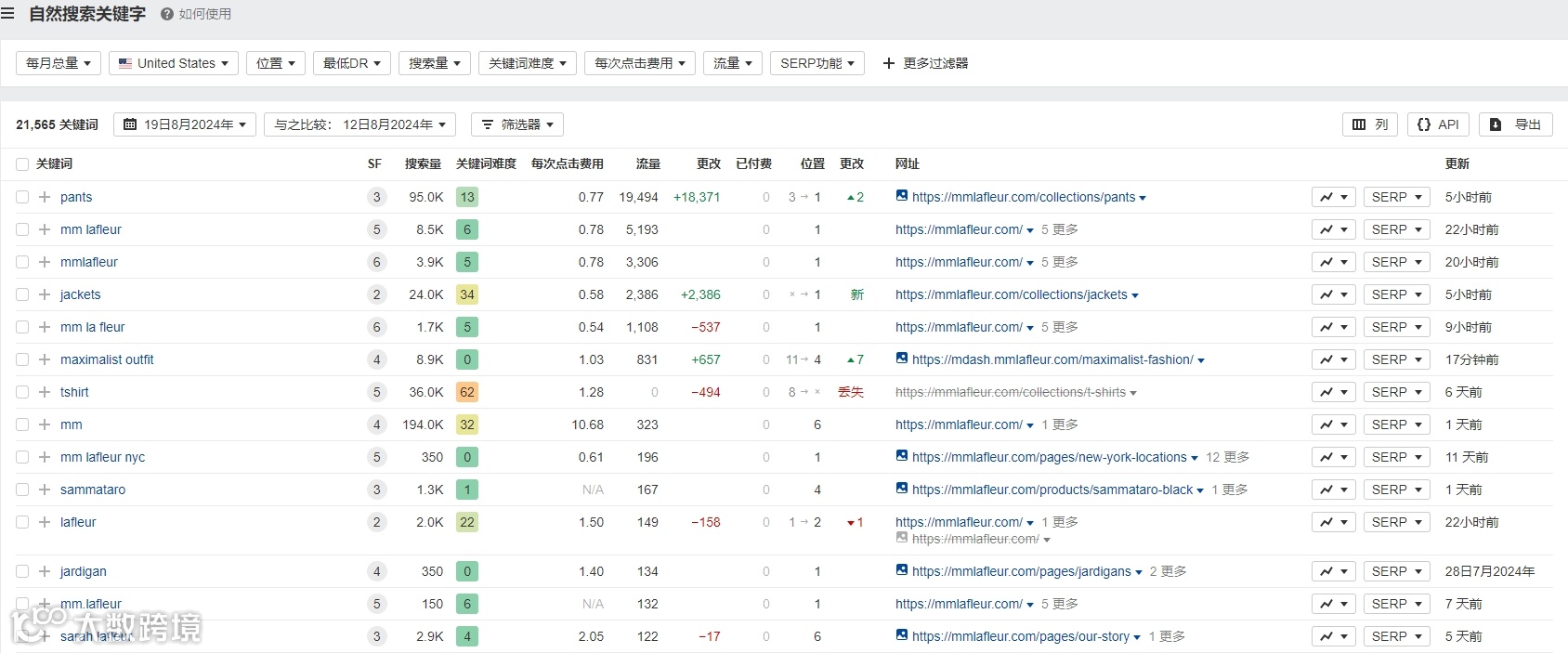This screenshot has width=1568, height=653.
Task: Check the jardigan row checkbox
Action: (x=22, y=571)
